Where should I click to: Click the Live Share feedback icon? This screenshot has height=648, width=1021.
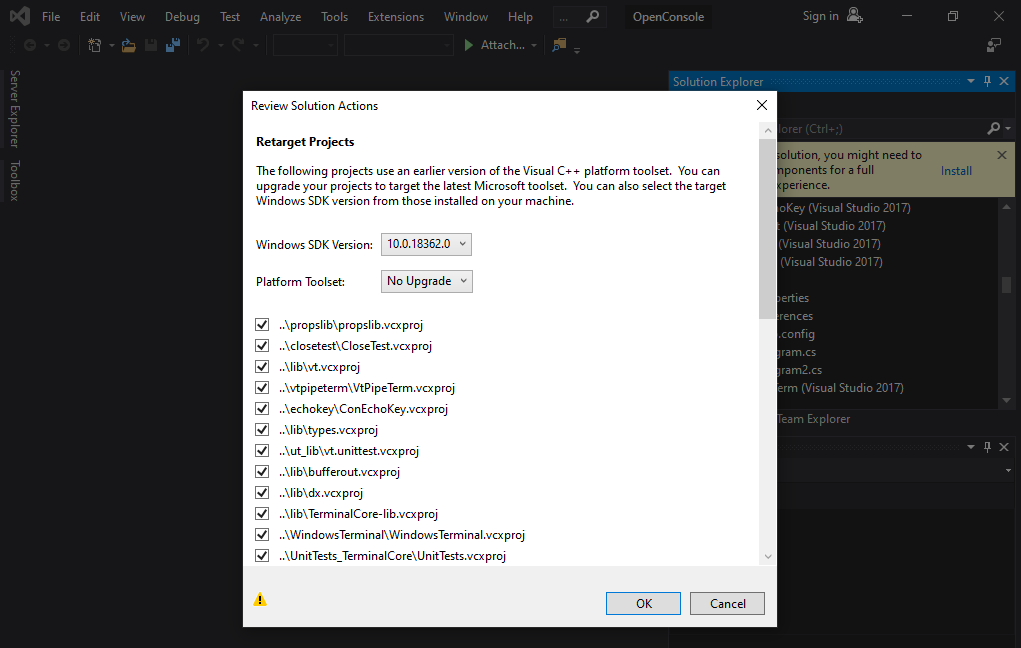pyautogui.click(x=994, y=45)
